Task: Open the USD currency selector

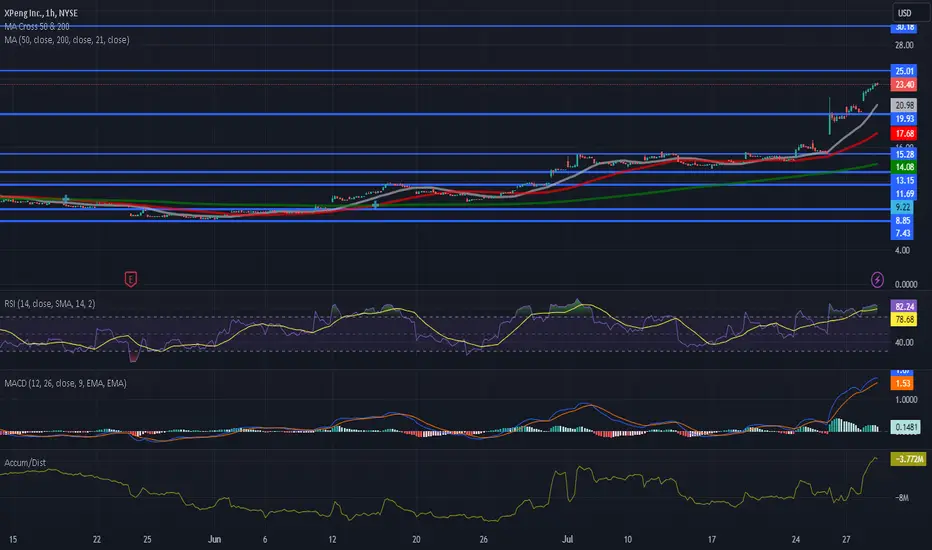Action: point(911,12)
